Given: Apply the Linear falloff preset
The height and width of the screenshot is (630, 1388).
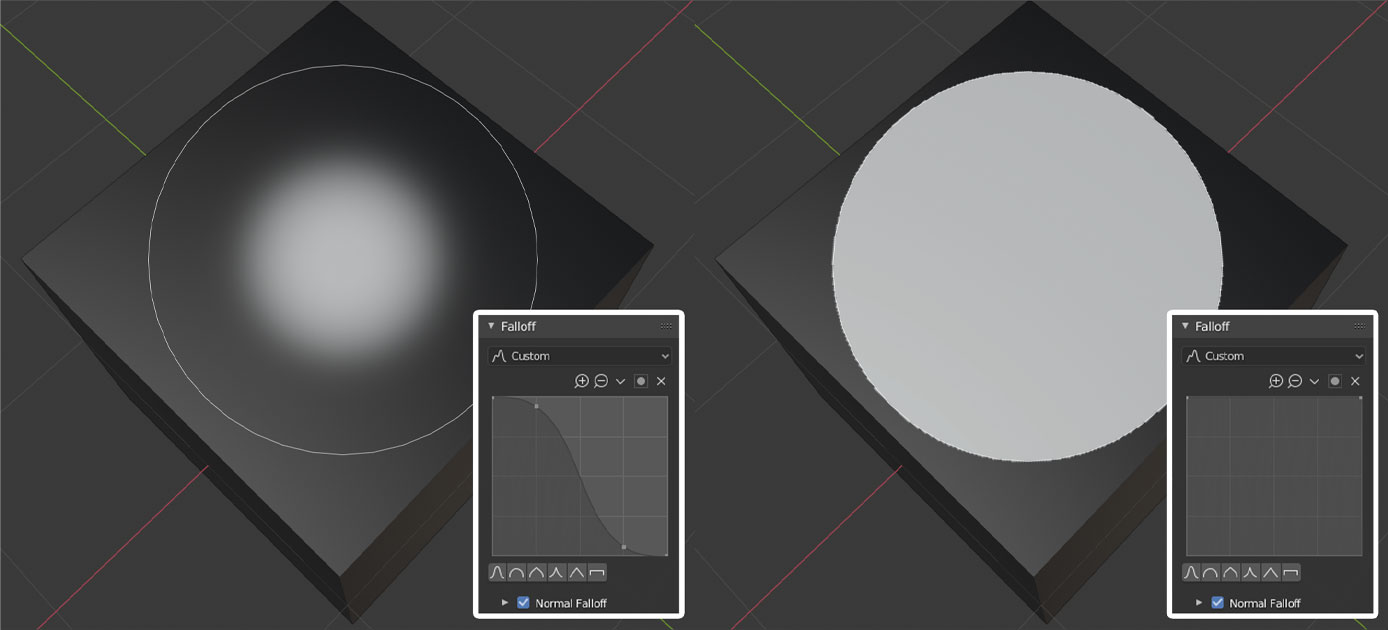Looking at the screenshot, I should point(579,571).
